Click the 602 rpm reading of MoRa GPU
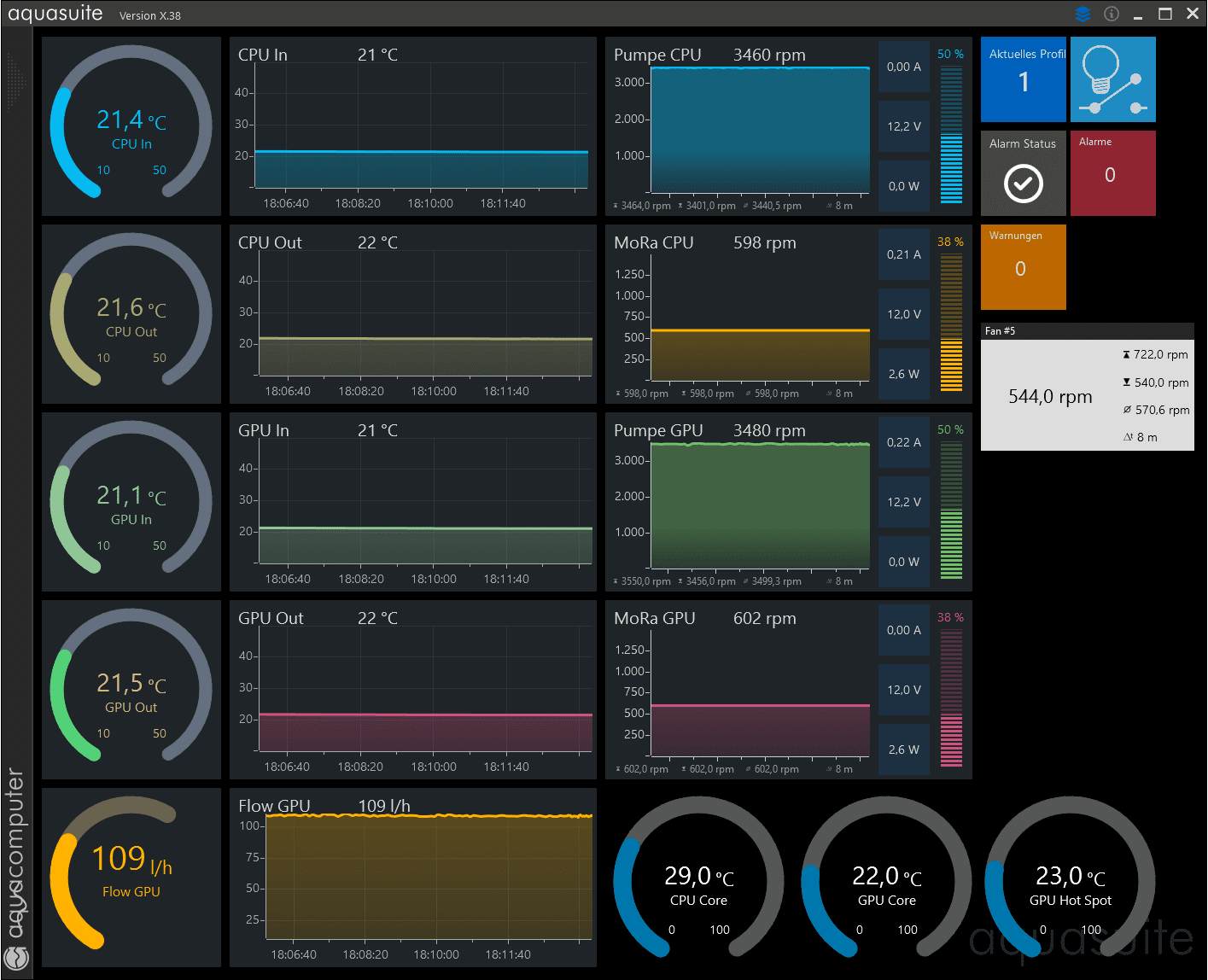This screenshot has width=1208, height=980. [x=764, y=618]
